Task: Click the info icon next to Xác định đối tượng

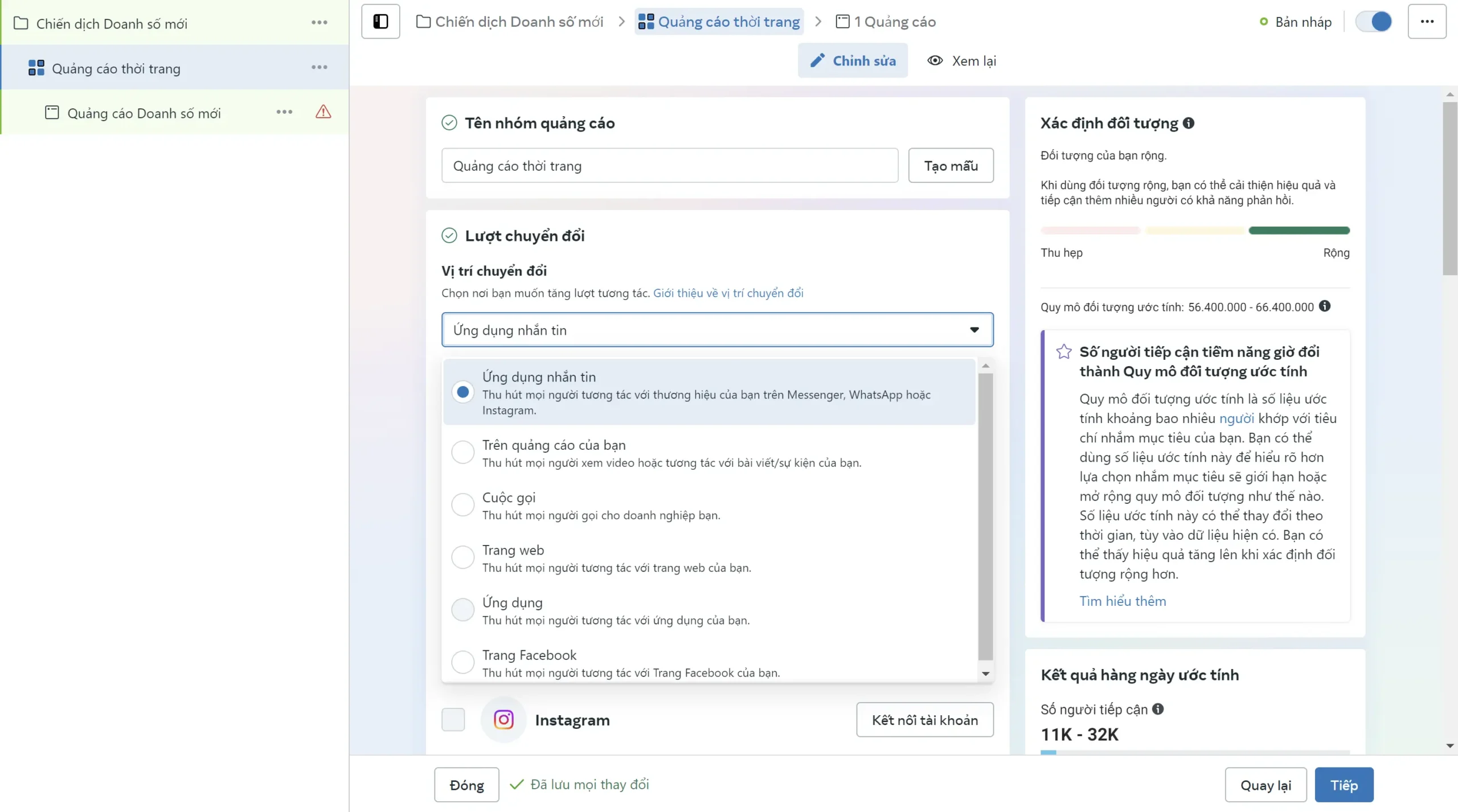Action: tap(1189, 123)
